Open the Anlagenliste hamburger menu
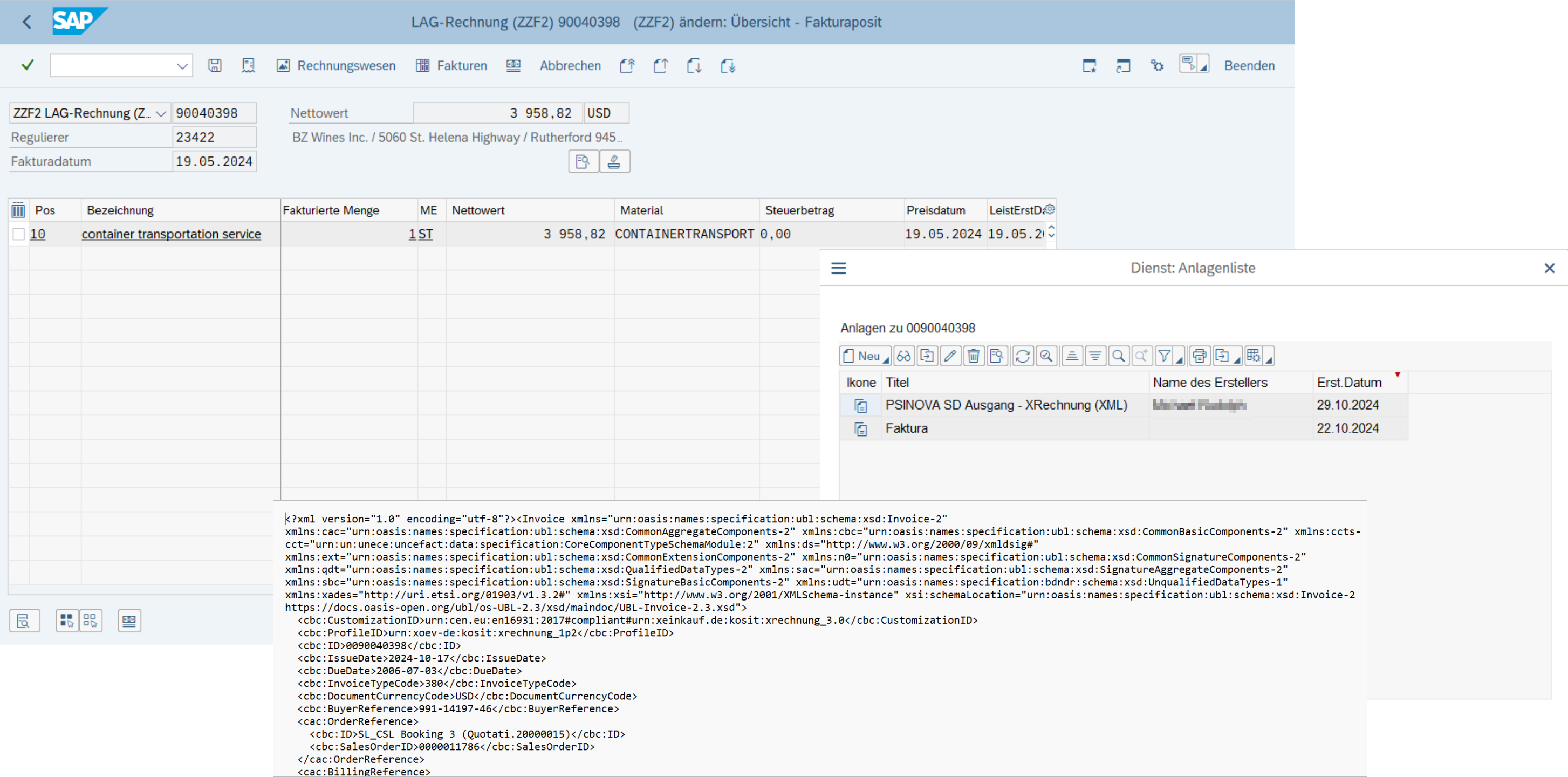The height and width of the screenshot is (777, 1568). pos(839,268)
